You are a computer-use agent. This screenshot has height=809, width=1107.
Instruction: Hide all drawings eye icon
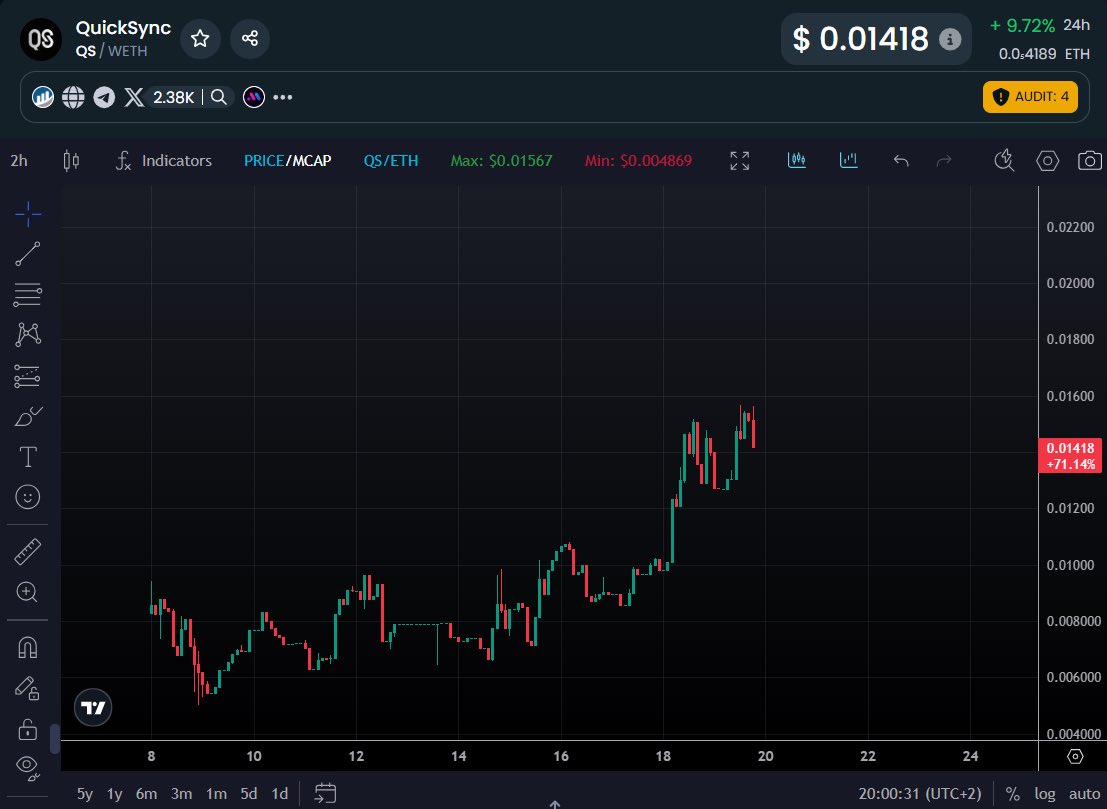[28, 767]
